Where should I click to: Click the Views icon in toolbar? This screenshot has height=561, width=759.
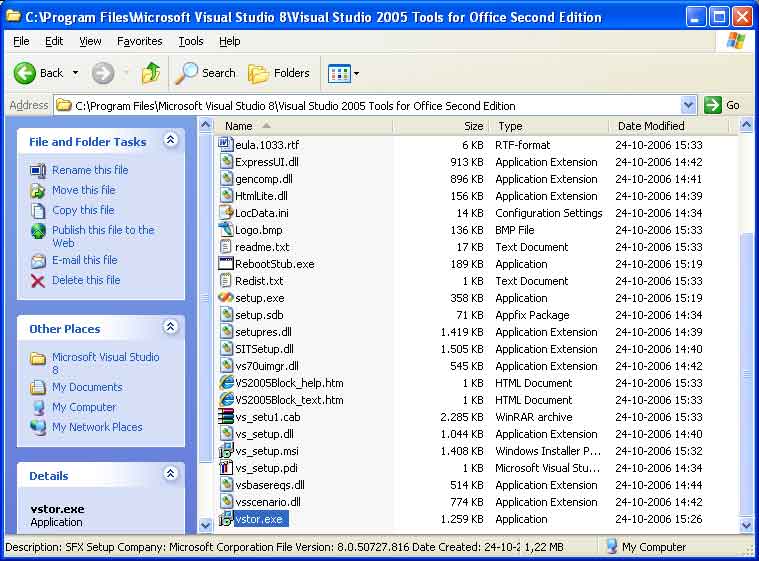[x=339, y=74]
